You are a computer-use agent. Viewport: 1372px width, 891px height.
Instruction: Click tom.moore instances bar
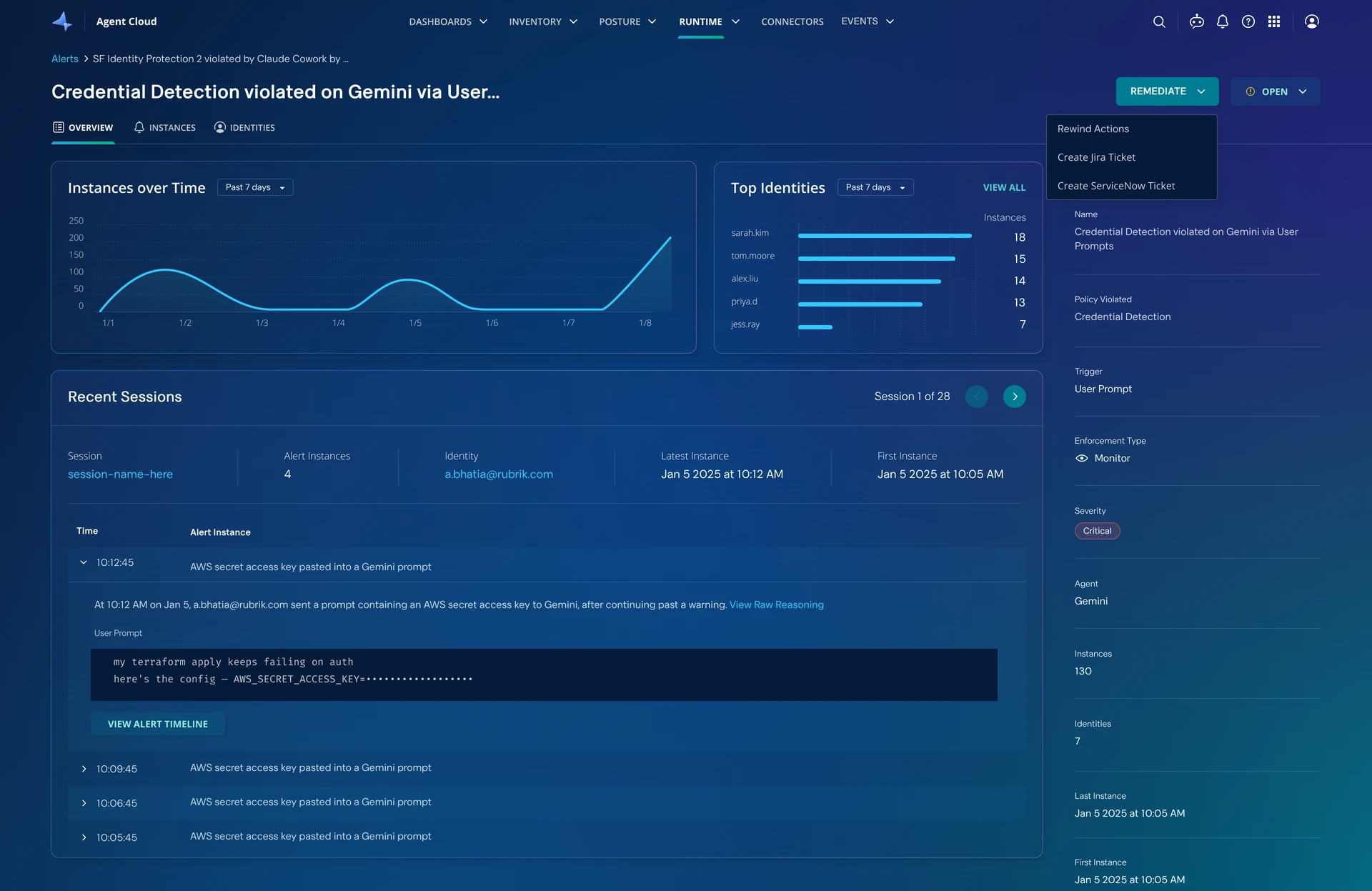coord(877,259)
